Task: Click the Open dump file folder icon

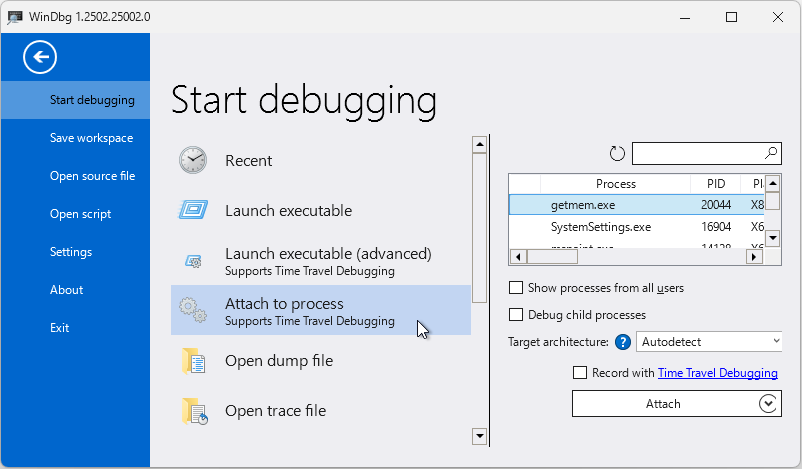Action: (193, 361)
